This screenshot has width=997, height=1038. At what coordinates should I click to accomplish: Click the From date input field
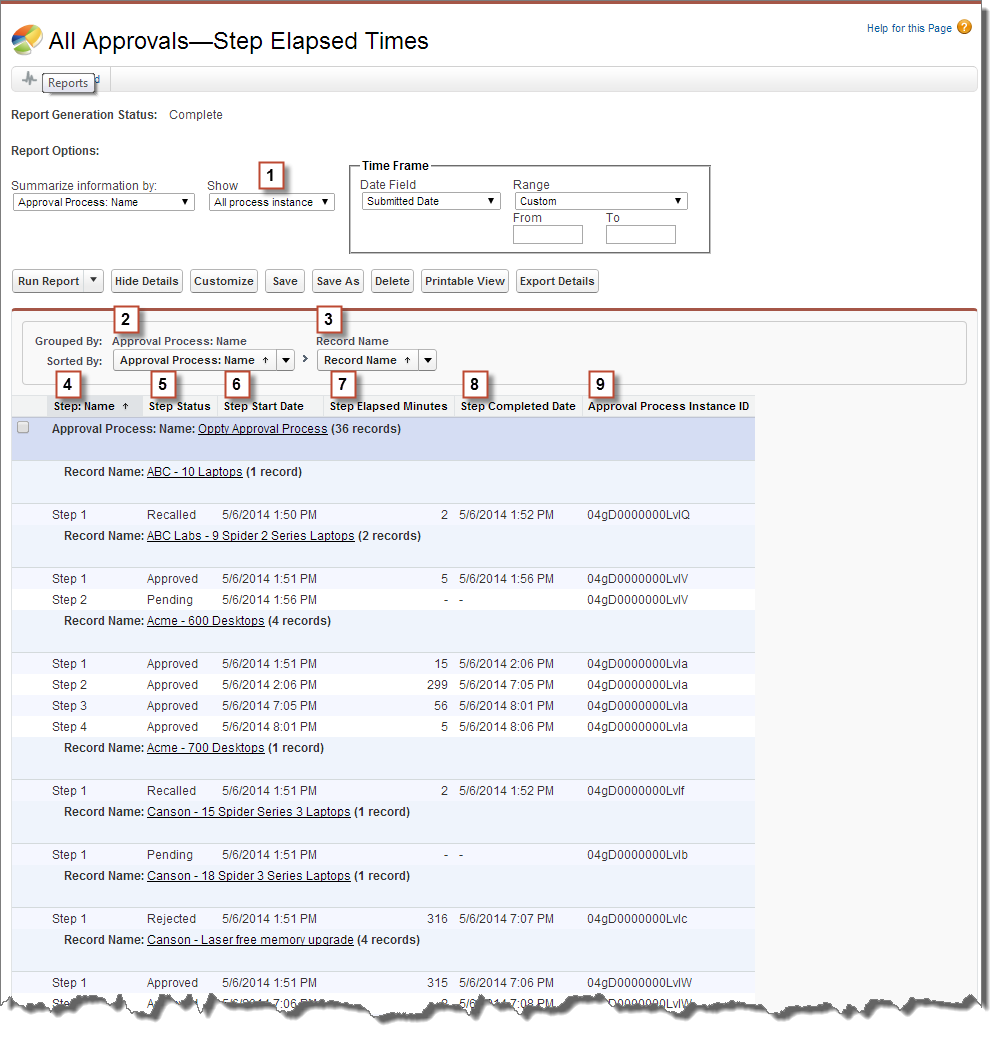pos(547,234)
